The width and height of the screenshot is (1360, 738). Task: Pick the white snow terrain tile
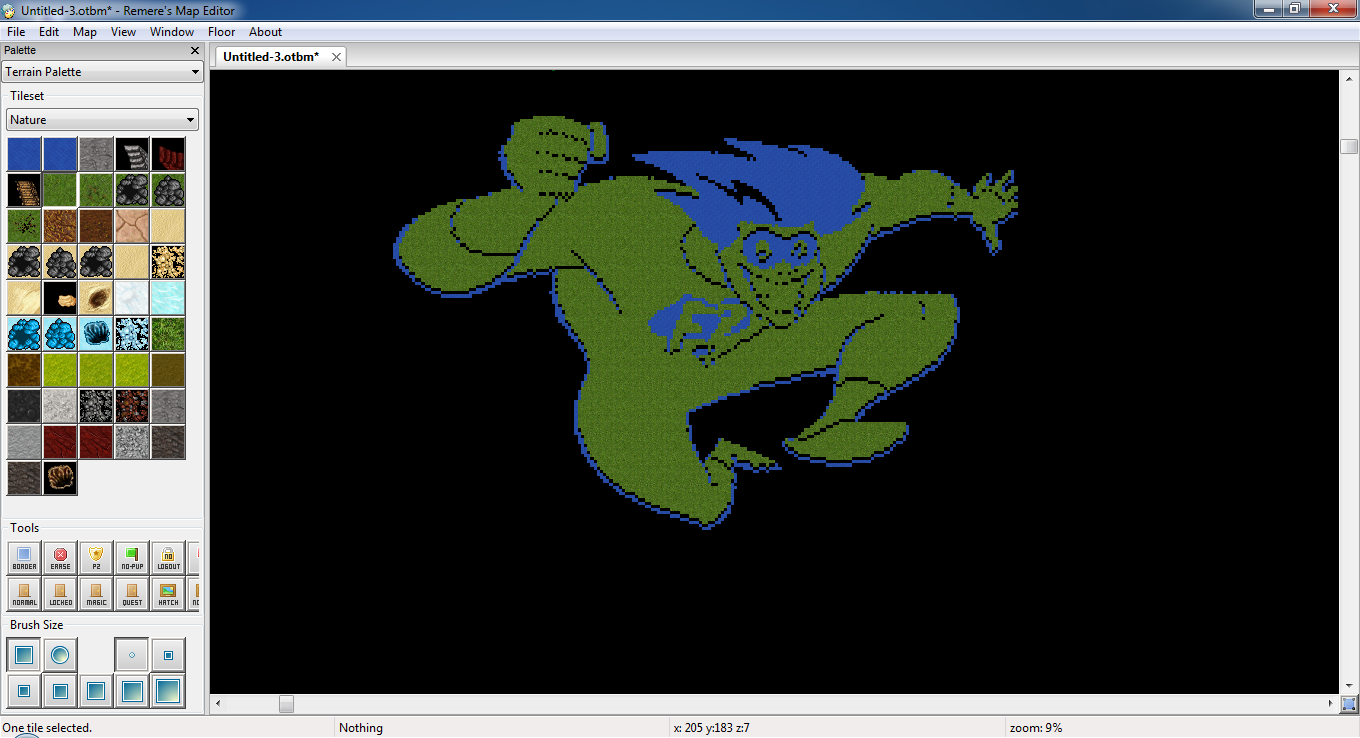pyautogui.click(x=132, y=298)
